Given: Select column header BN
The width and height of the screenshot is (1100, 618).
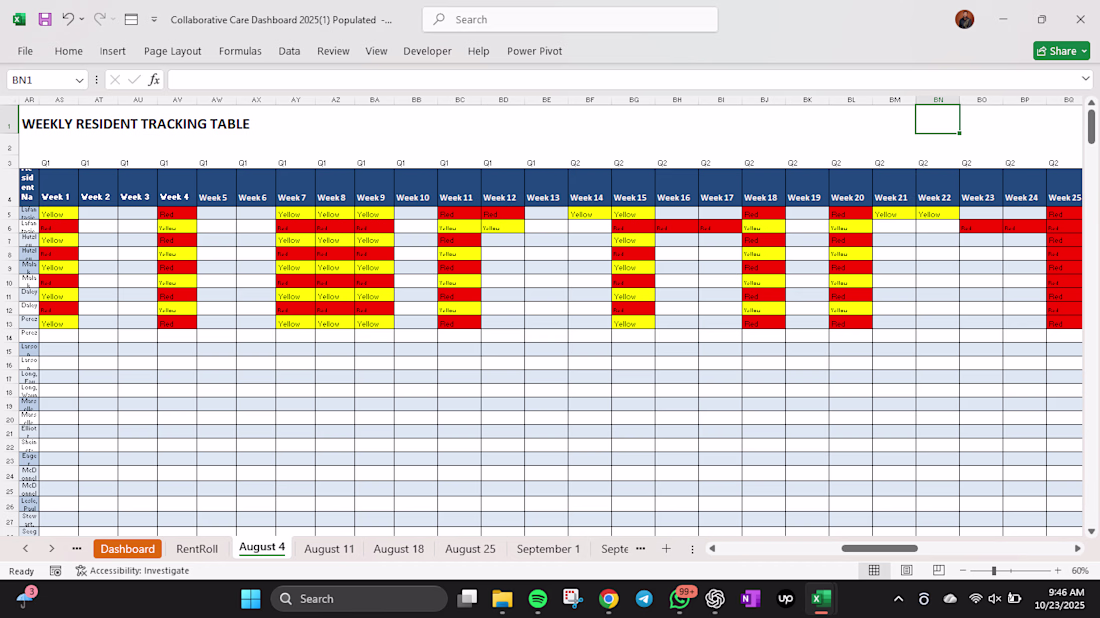Looking at the screenshot, I should 938,100.
